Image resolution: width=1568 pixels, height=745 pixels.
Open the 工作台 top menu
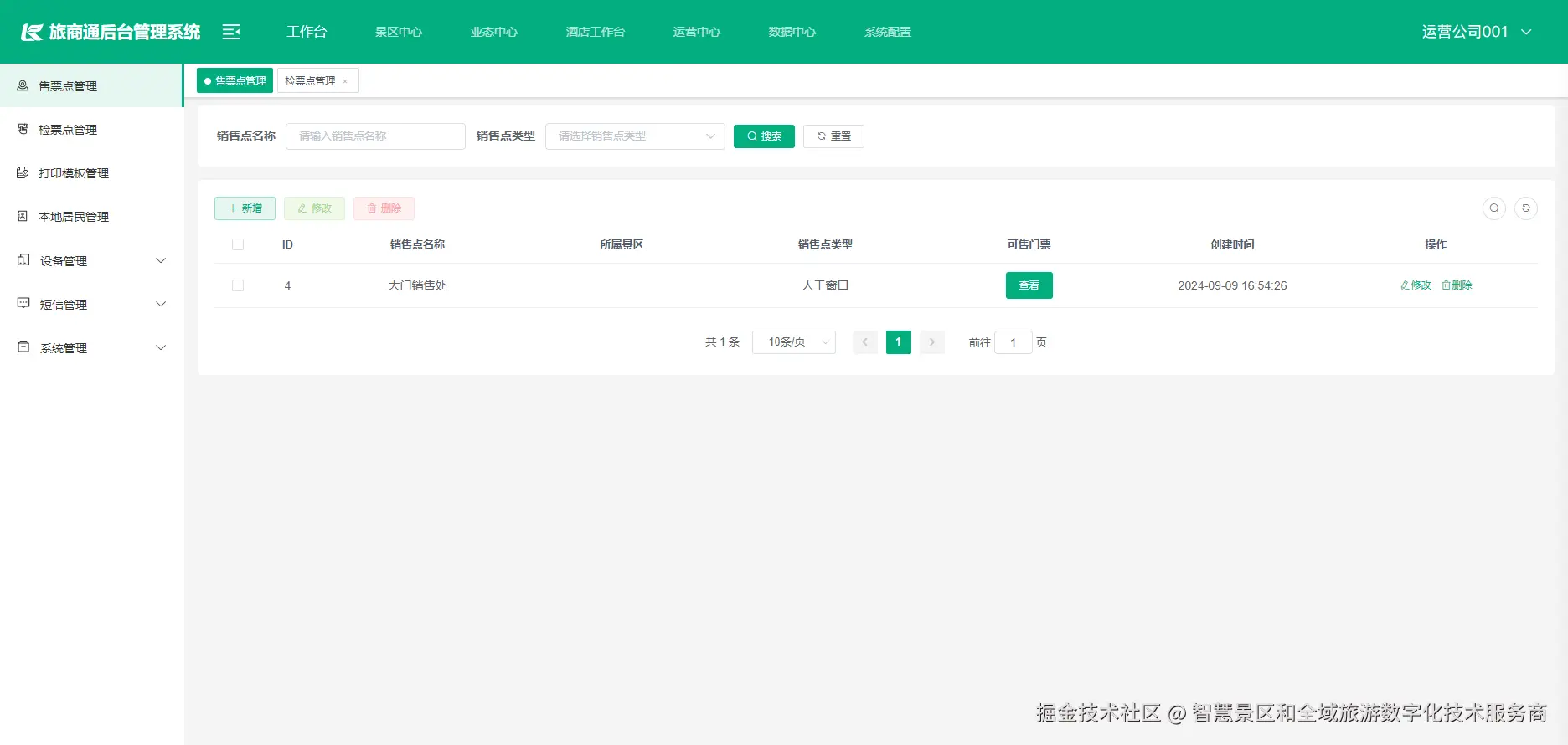tap(307, 32)
